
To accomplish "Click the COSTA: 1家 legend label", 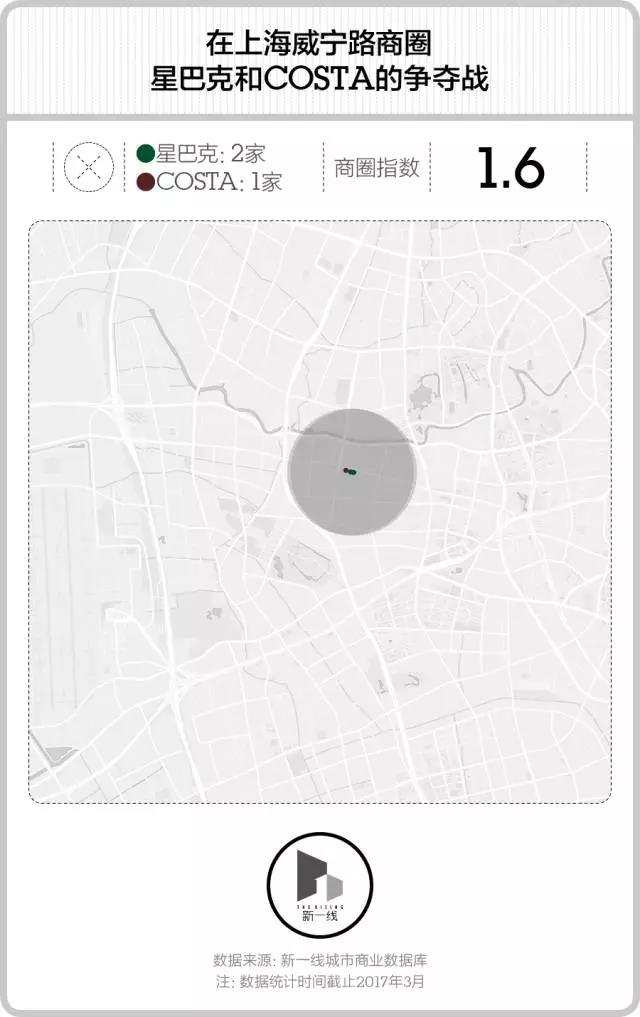I will coord(220,181).
